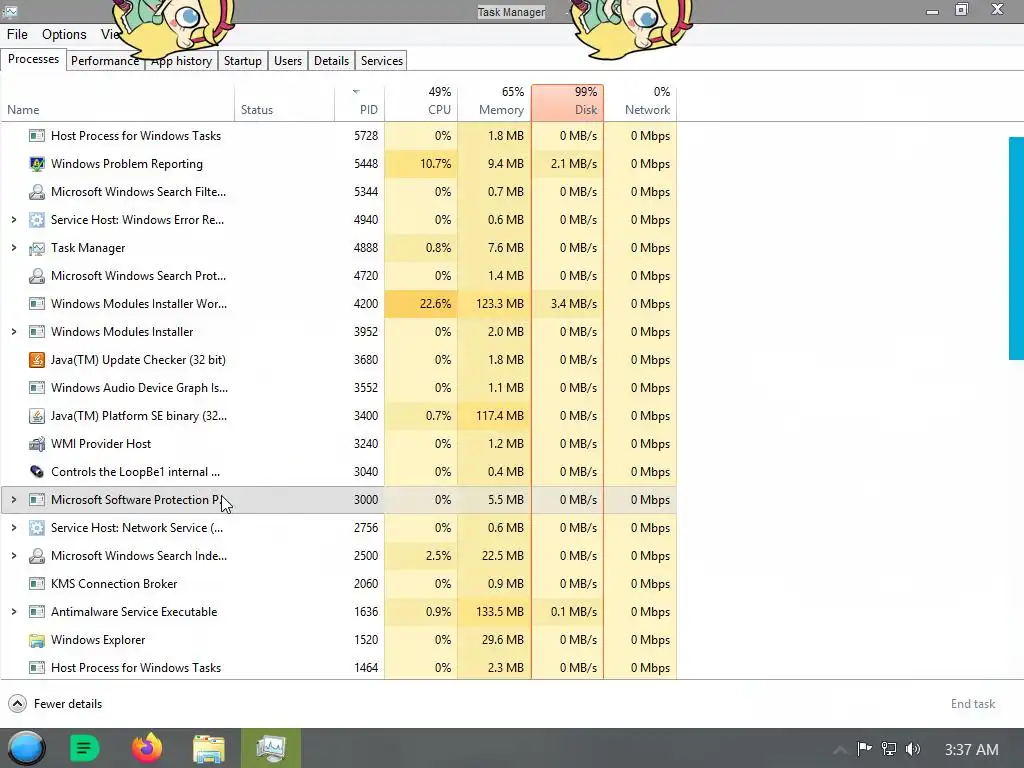Open the Options menu

click(64, 35)
